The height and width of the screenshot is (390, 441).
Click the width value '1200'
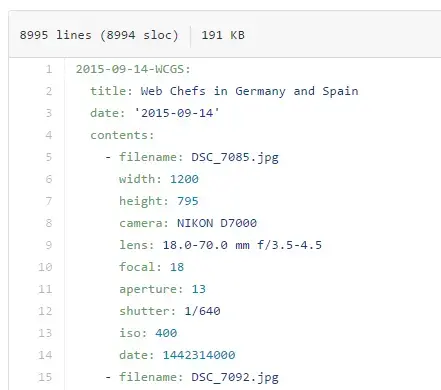tap(184, 179)
